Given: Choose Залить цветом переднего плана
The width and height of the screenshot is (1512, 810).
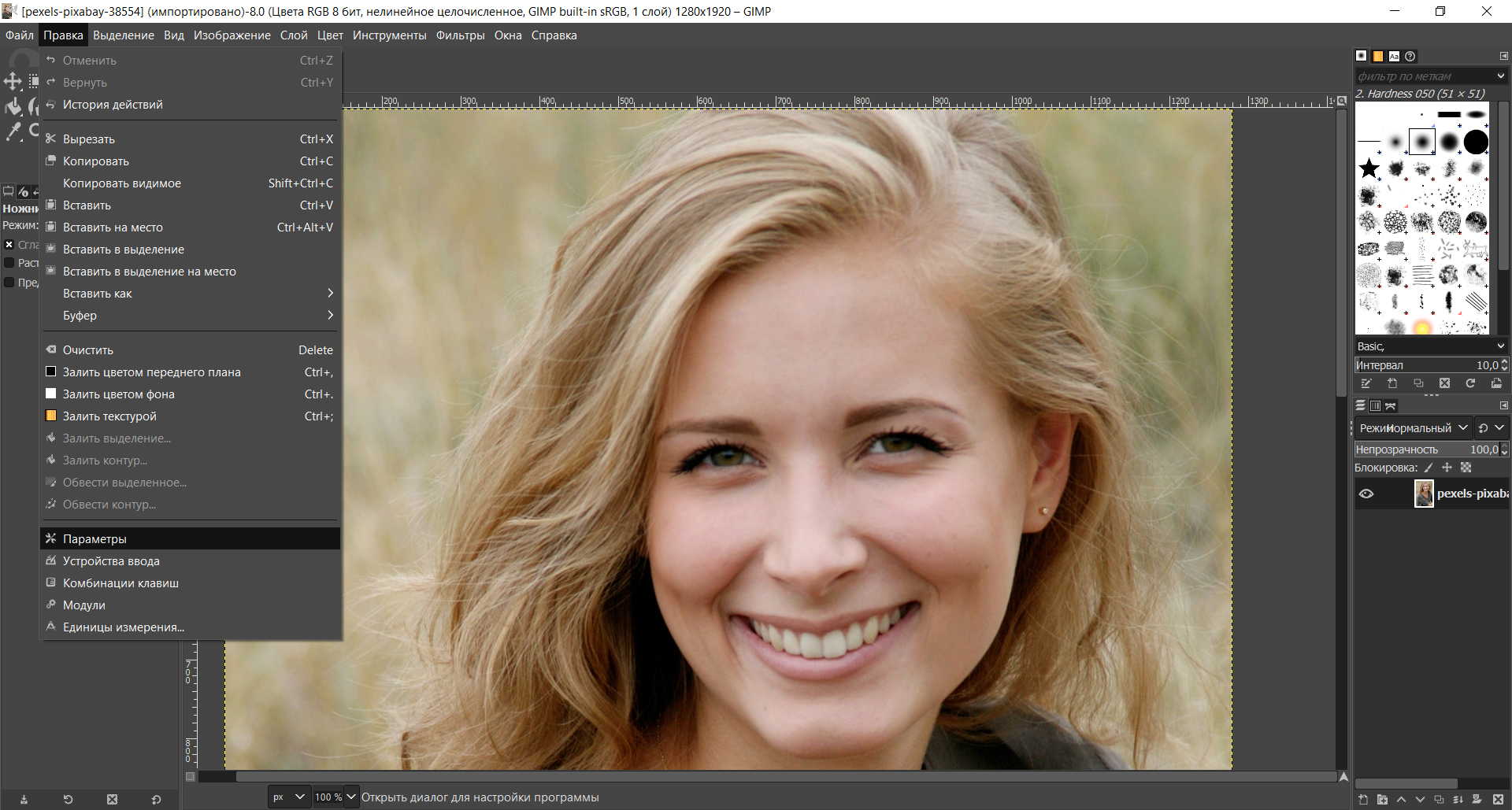Looking at the screenshot, I should point(190,372).
